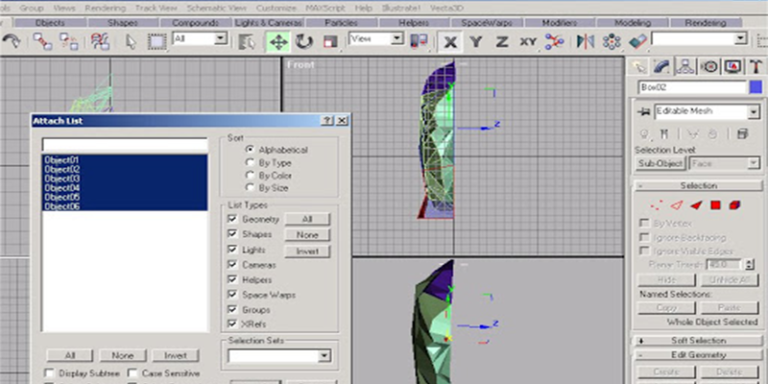
Task: Open the MAXScript menu
Action: coord(325,8)
